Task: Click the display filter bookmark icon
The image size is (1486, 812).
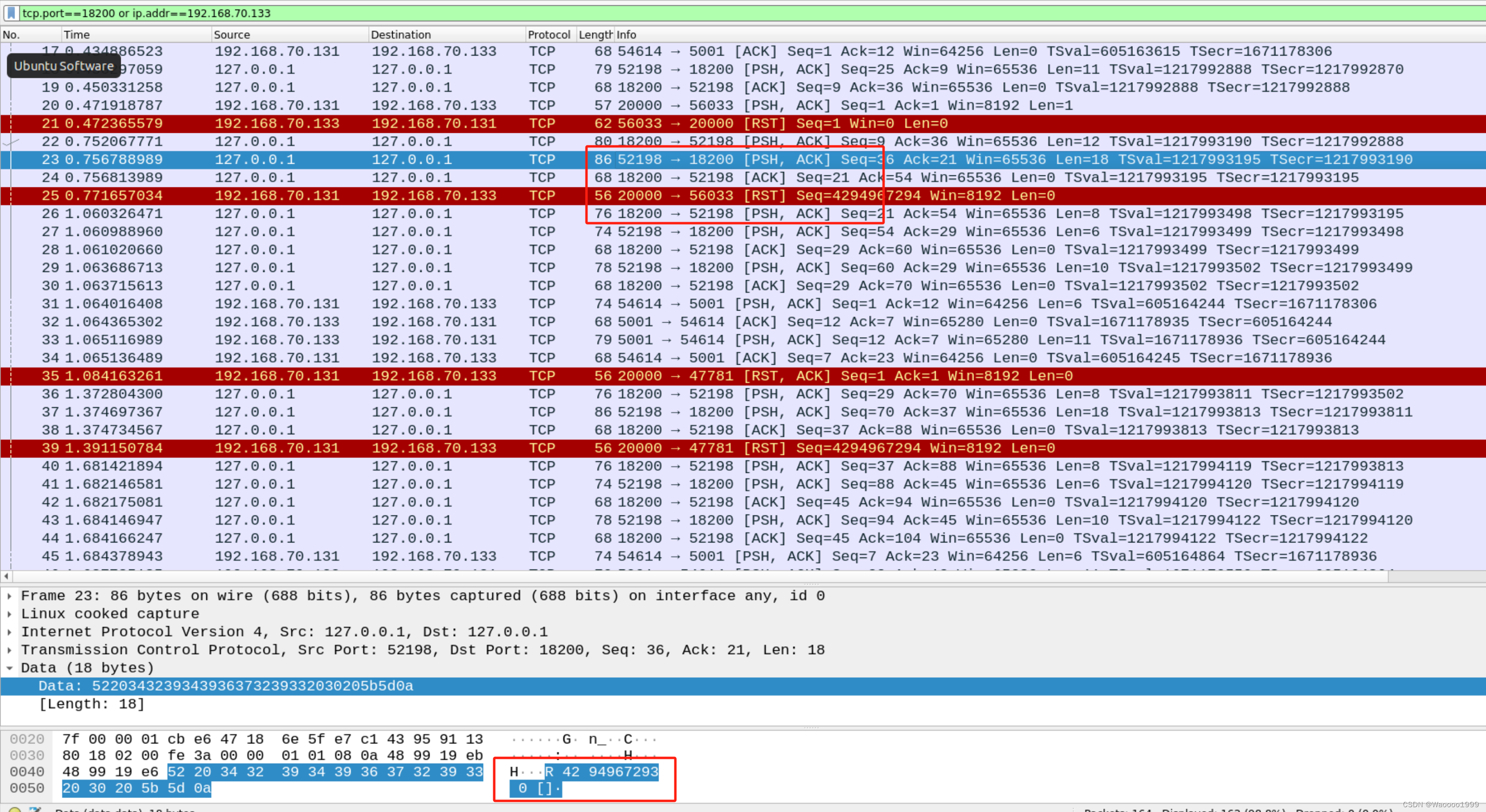Action: click(11, 13)
